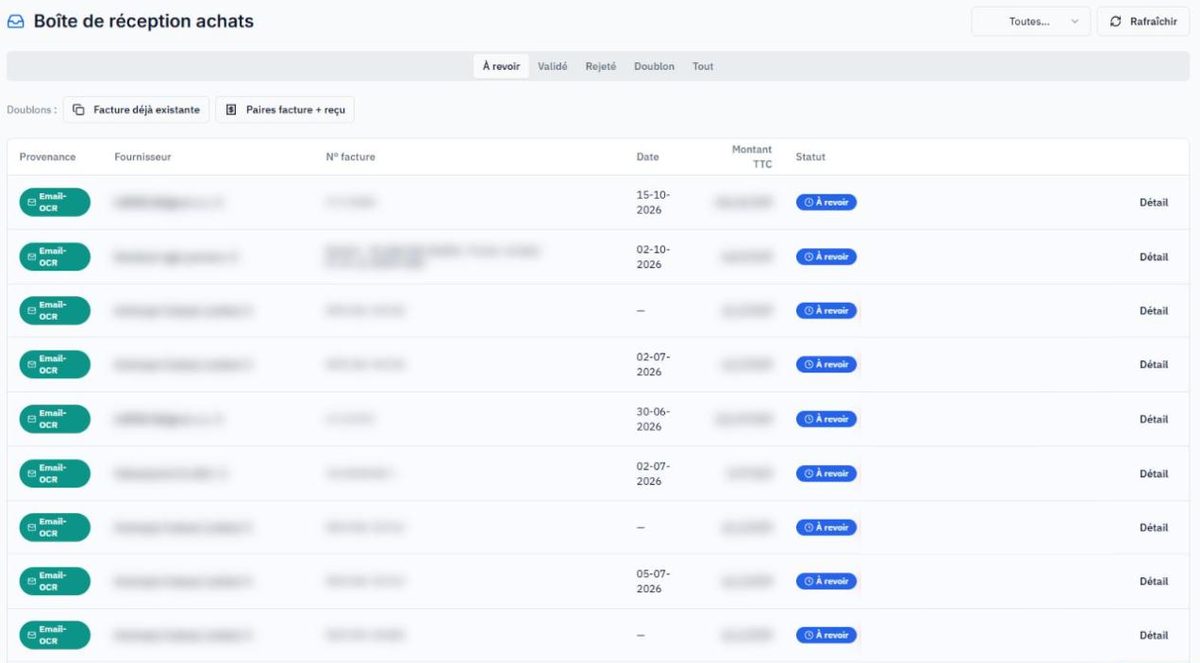Refresh the list with the Rafraîchir button
The height and width of the screenshot is (663, 1200).
1143,21
